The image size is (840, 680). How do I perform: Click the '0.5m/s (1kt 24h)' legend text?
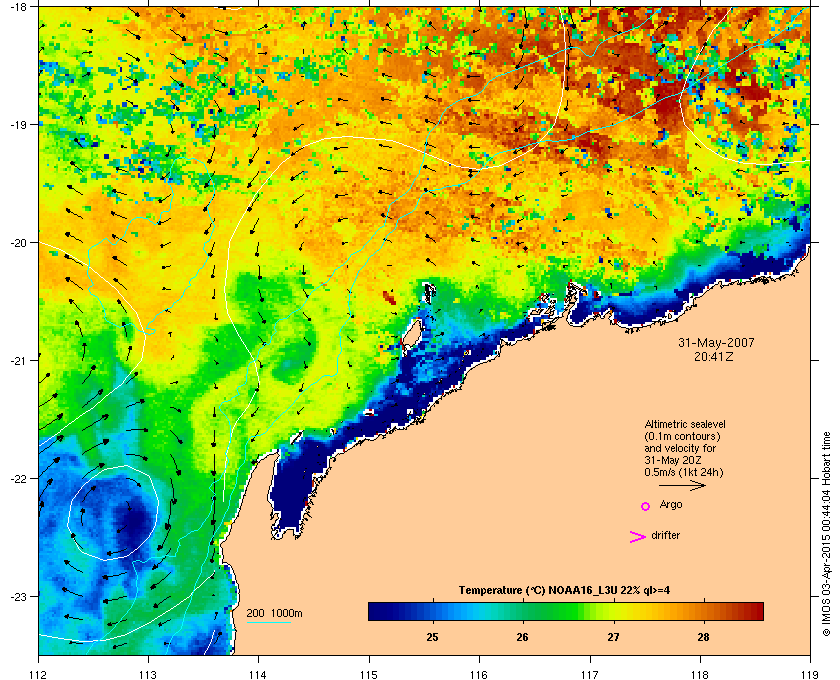[x=684, y=473]
